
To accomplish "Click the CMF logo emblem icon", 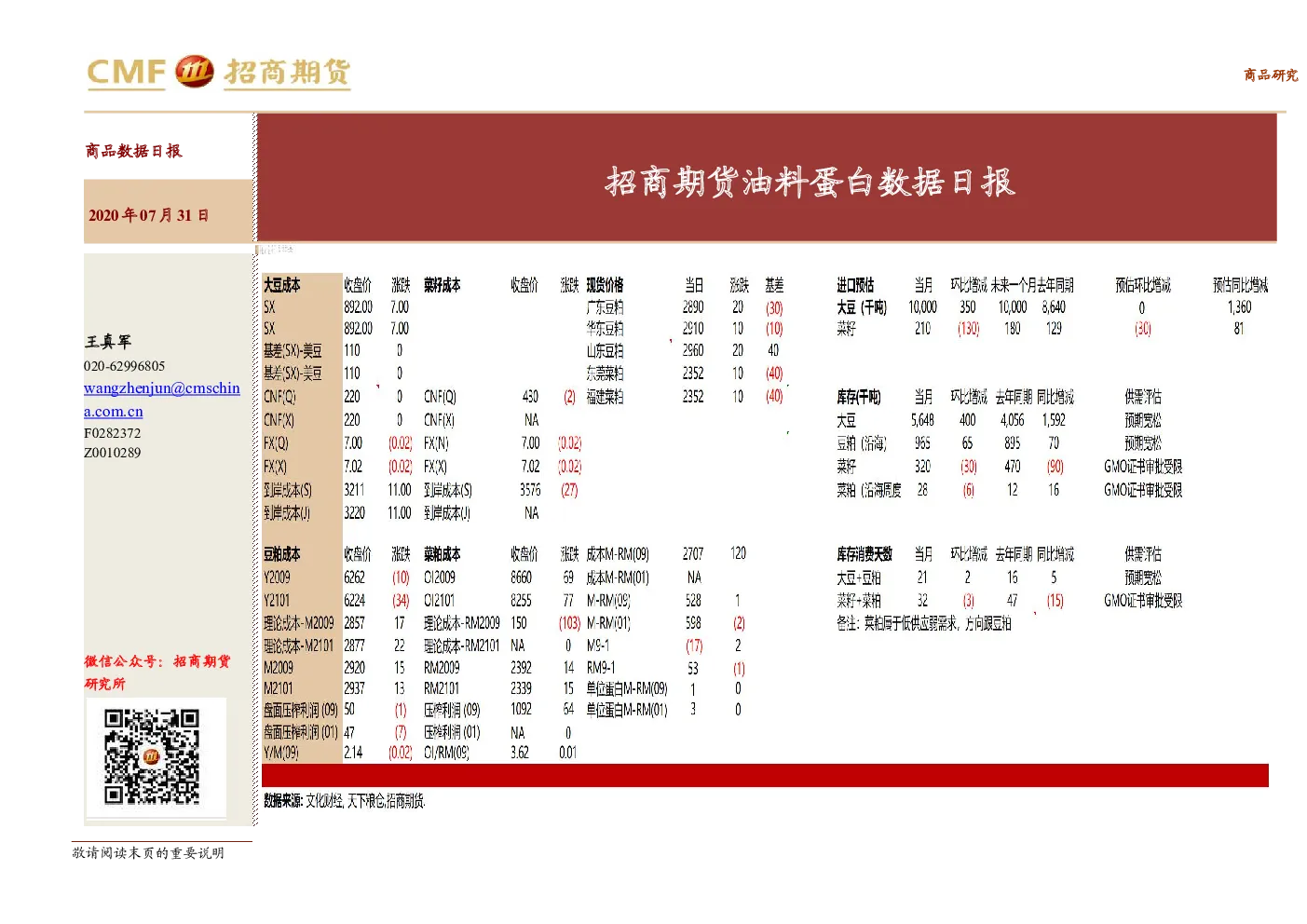I will point(195,72).
